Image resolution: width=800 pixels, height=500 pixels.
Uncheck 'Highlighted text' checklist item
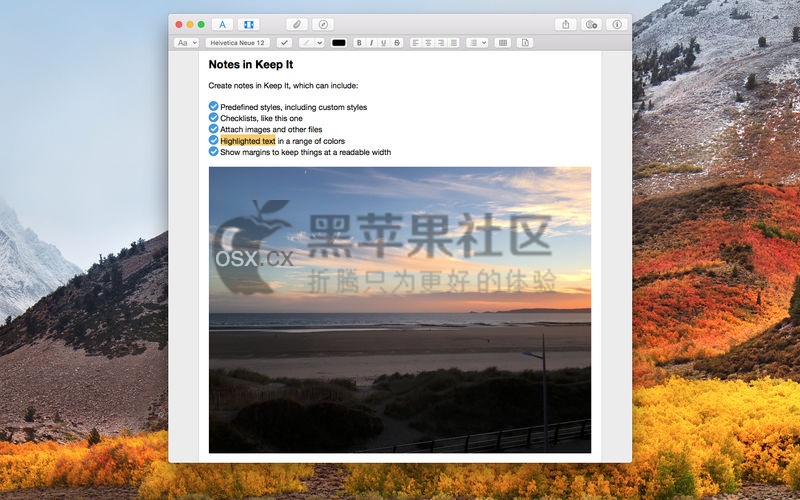point(213,140)
